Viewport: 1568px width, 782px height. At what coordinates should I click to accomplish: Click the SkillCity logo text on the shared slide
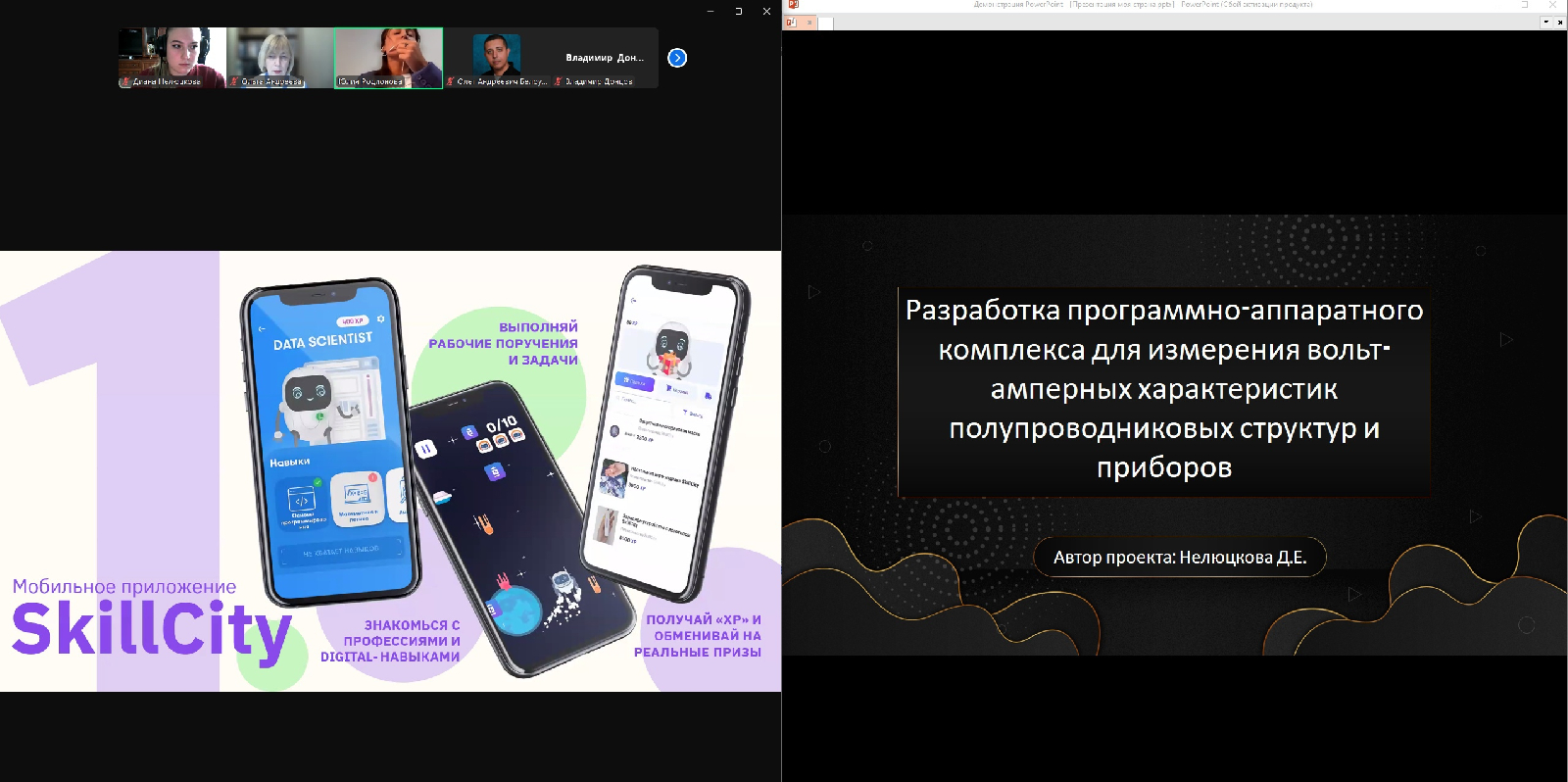tap(152, 629)
